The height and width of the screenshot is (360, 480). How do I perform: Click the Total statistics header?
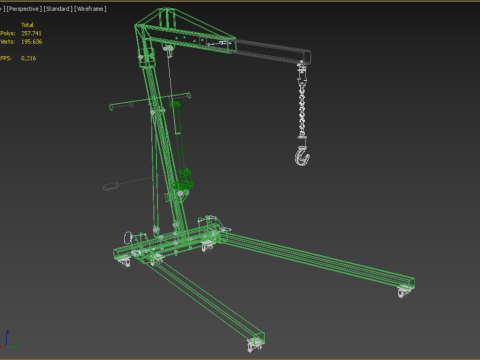point(27,25)
